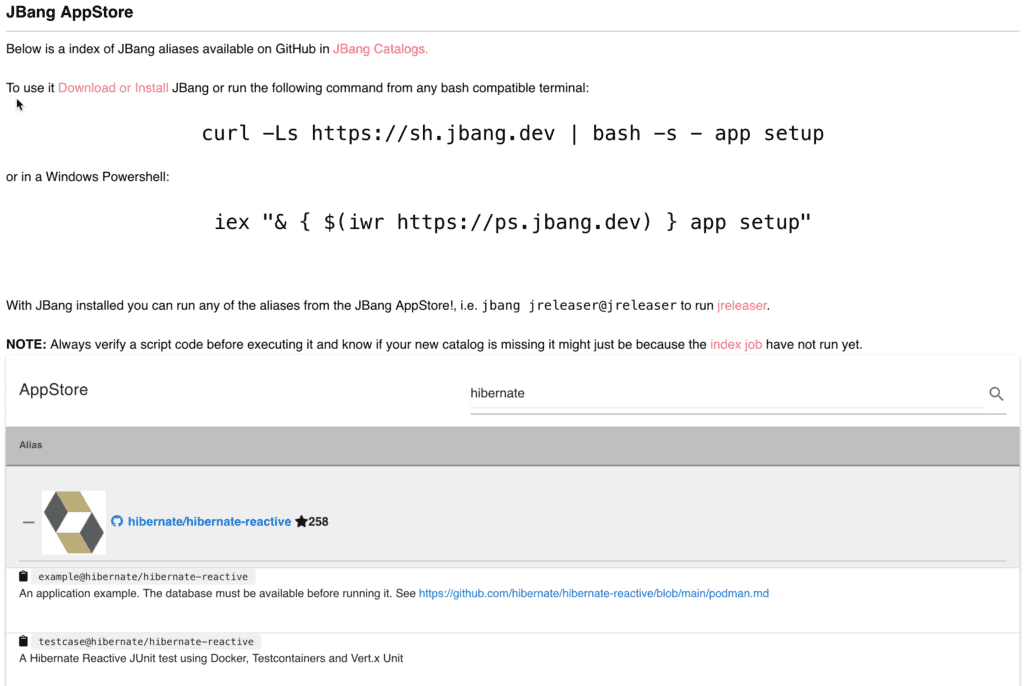
Task: Click the Alias column header
Action: point(30,444)
